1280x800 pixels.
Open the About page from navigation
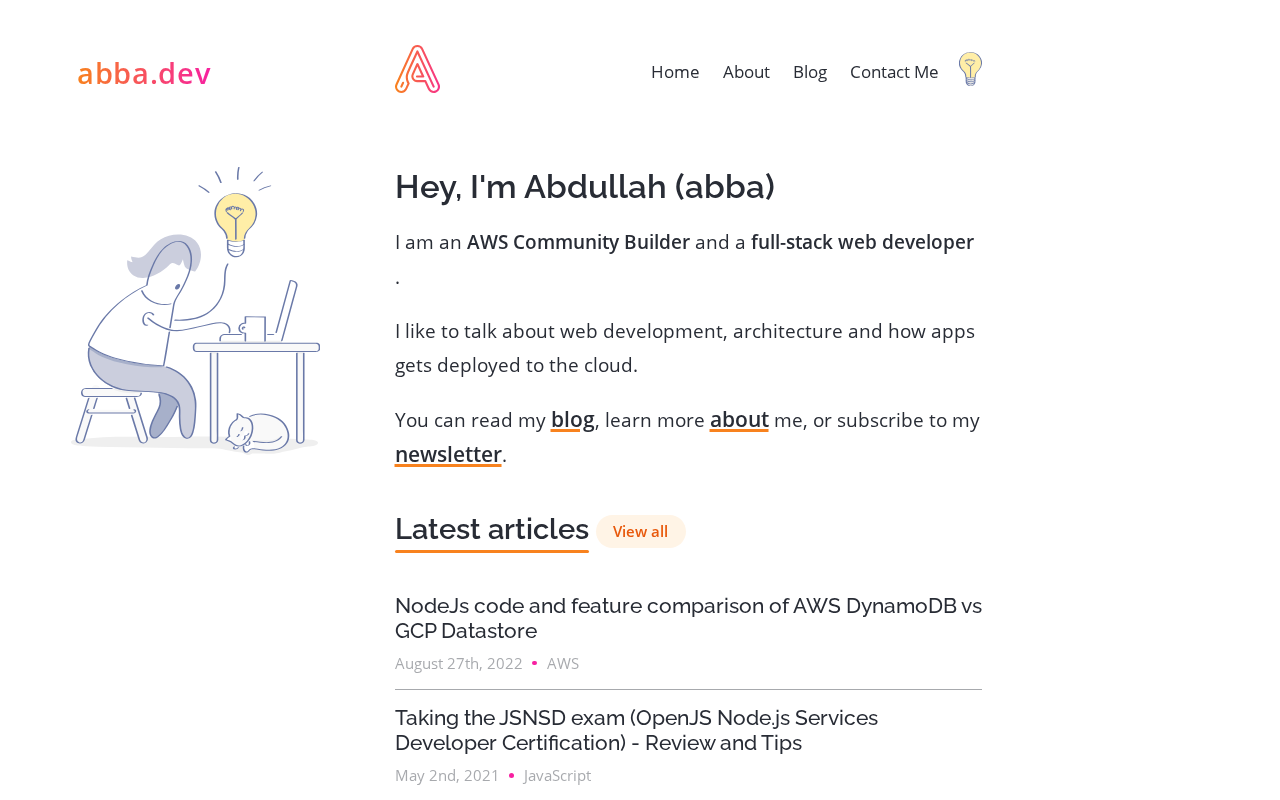coord(746,72)
